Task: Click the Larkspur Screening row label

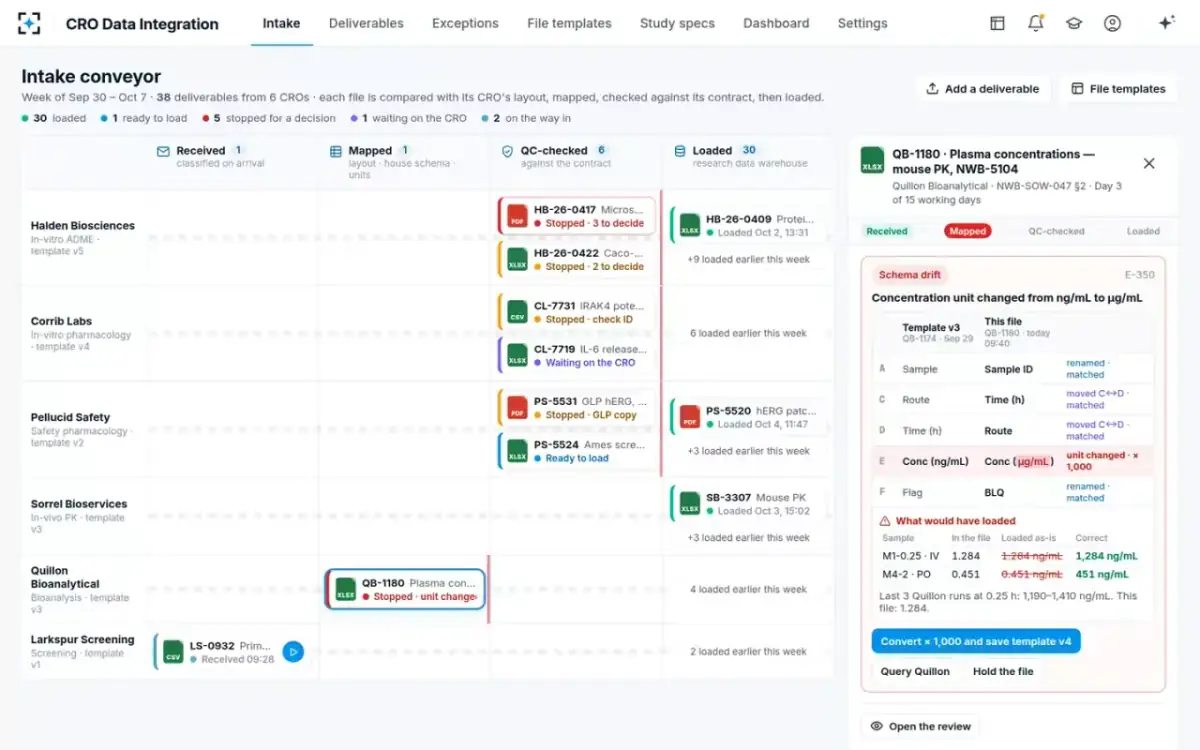Action: [x=82, y=640]
